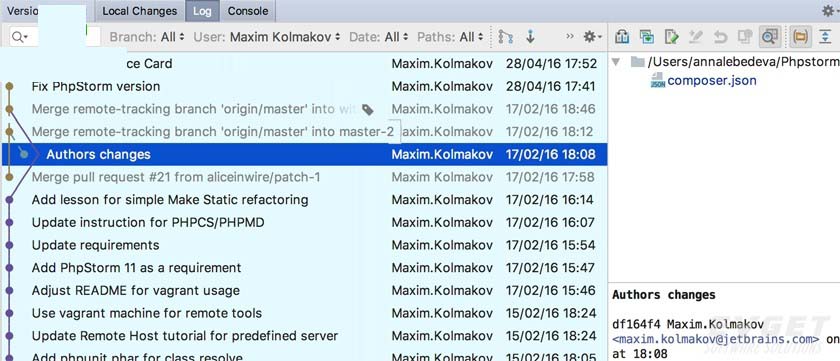
Task: Open the tool window gear menu
Action: pyautogui.click(x=829, y=11)
